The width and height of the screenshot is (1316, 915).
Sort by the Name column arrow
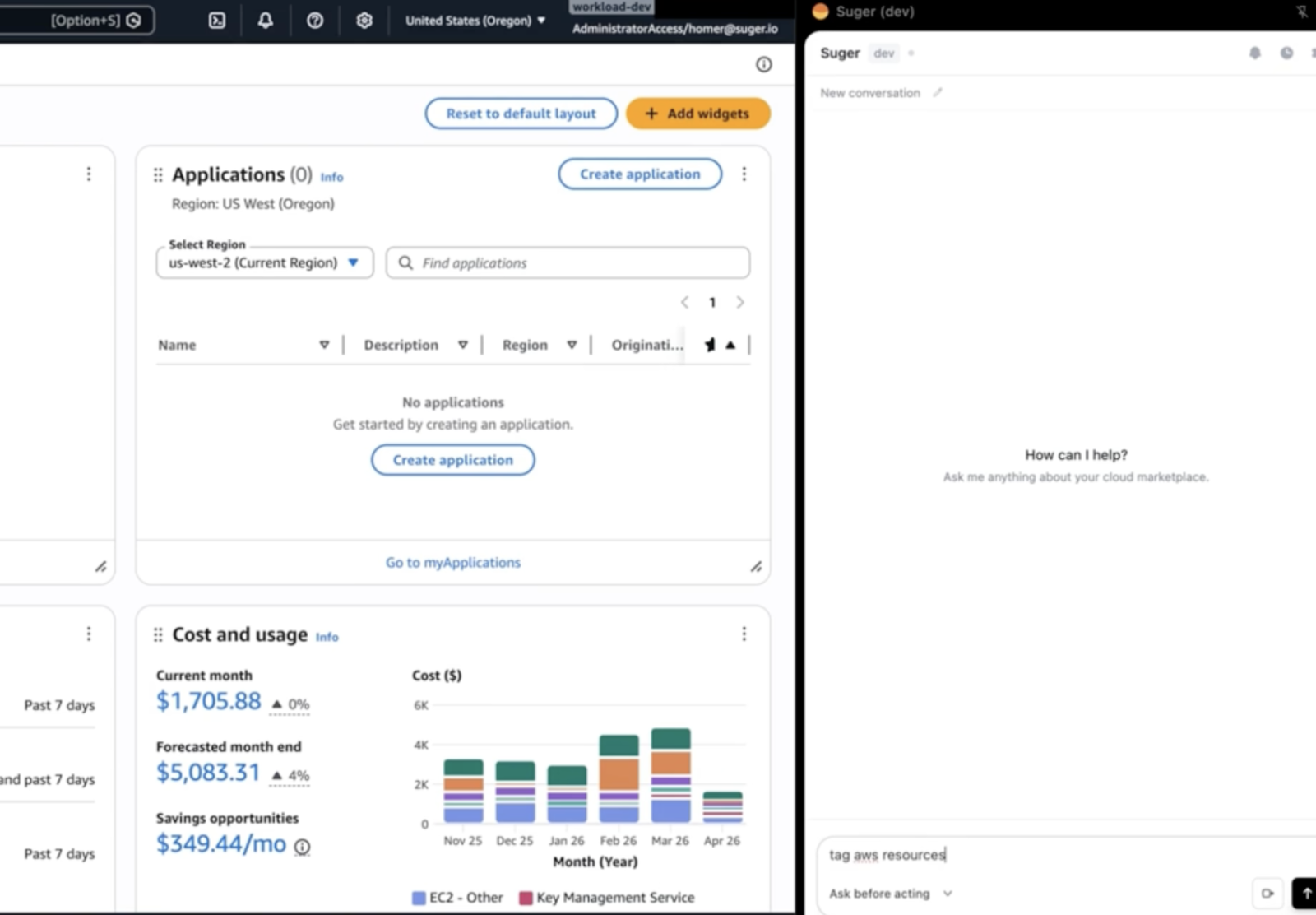324,345
